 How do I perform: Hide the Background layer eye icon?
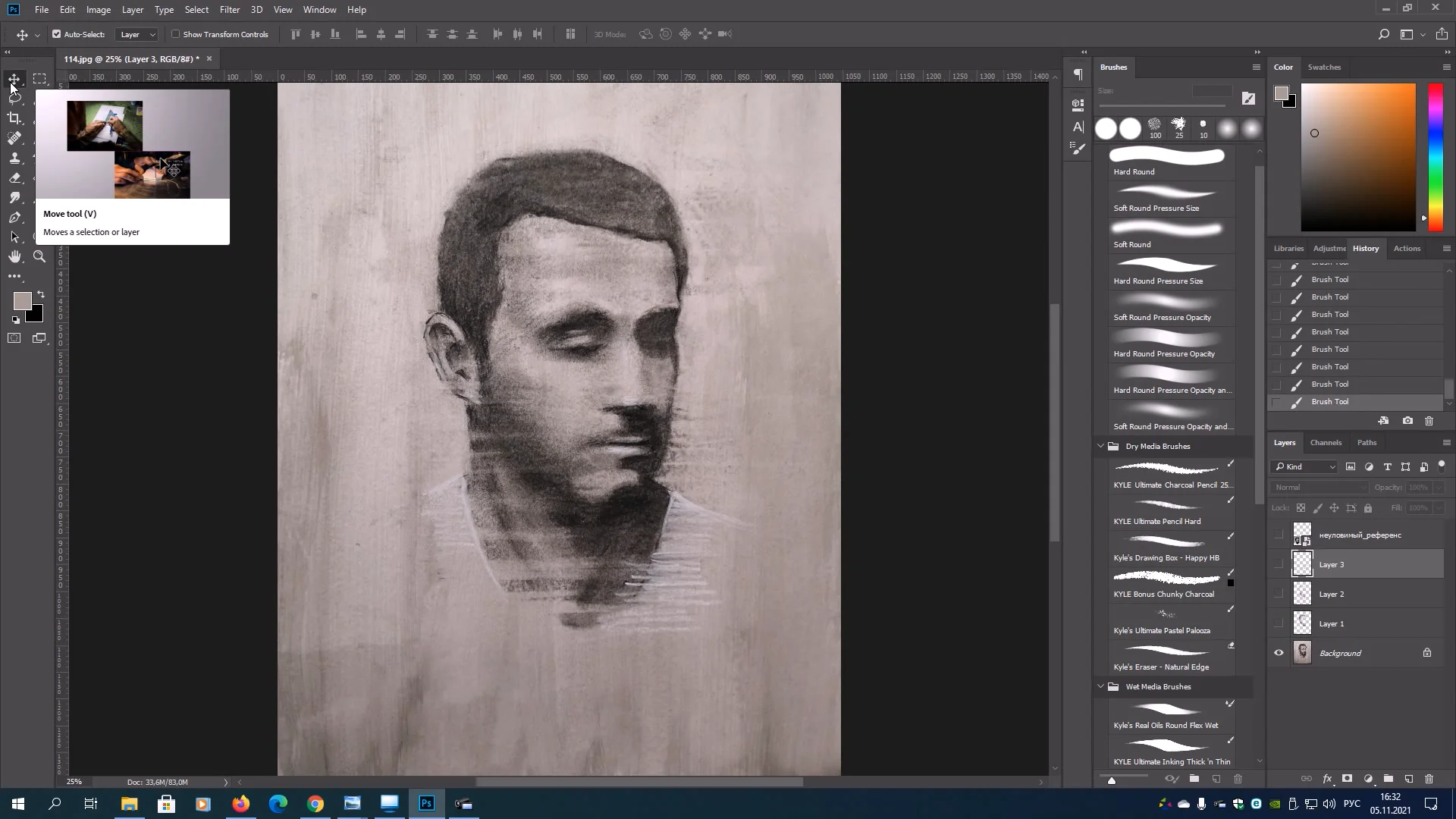click(x=1279, y=653)
